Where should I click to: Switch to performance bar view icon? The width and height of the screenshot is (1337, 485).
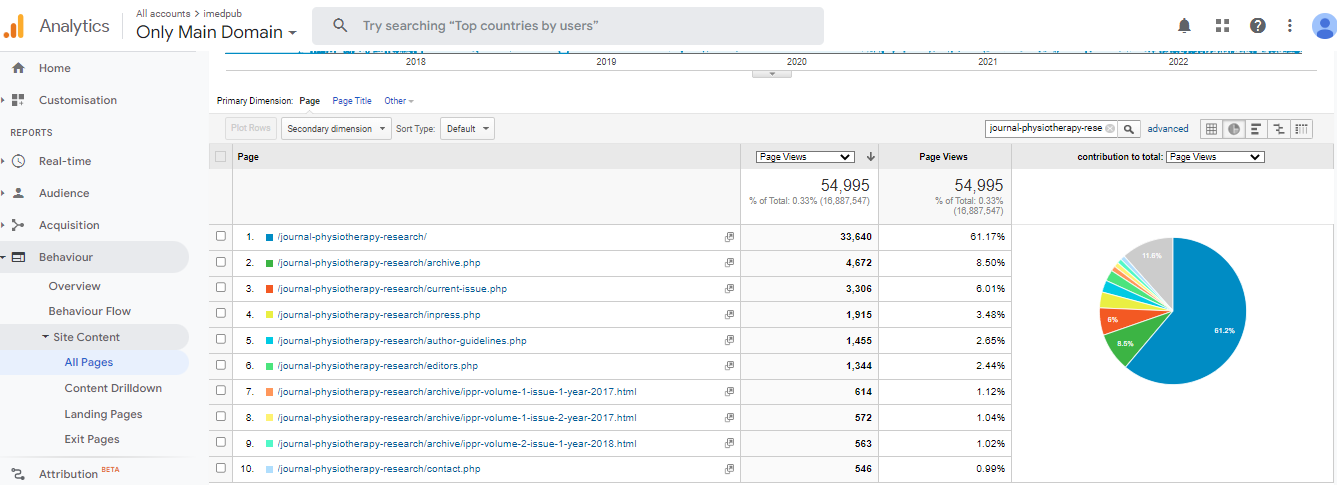point(1256,129)
